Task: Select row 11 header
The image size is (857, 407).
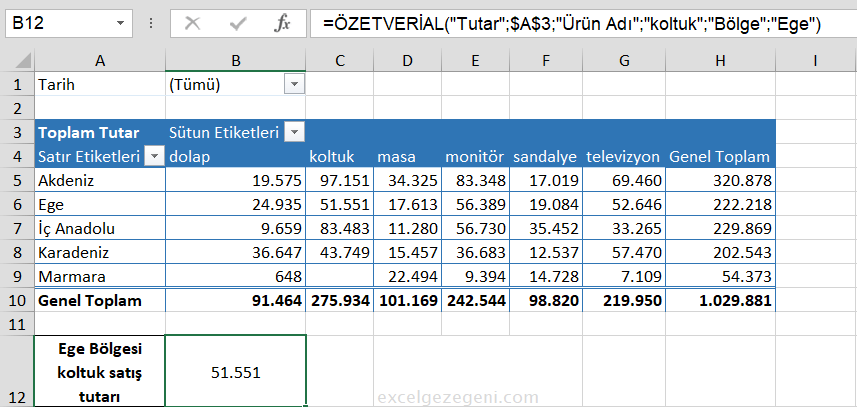Action: click(17, 325)
